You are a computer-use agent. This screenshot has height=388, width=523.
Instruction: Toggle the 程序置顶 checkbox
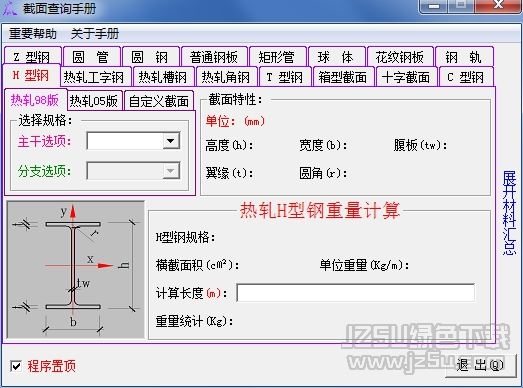coord(16,366)
